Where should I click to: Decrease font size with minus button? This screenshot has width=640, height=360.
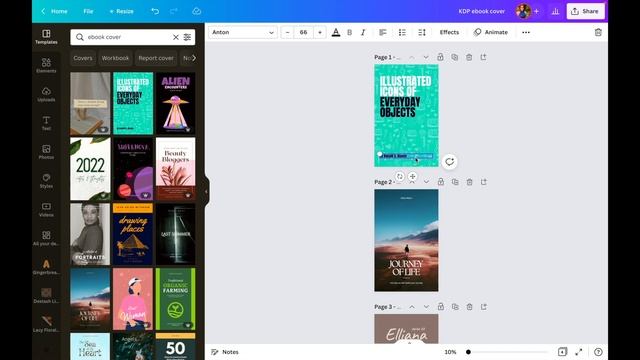(x=287, y=32)
